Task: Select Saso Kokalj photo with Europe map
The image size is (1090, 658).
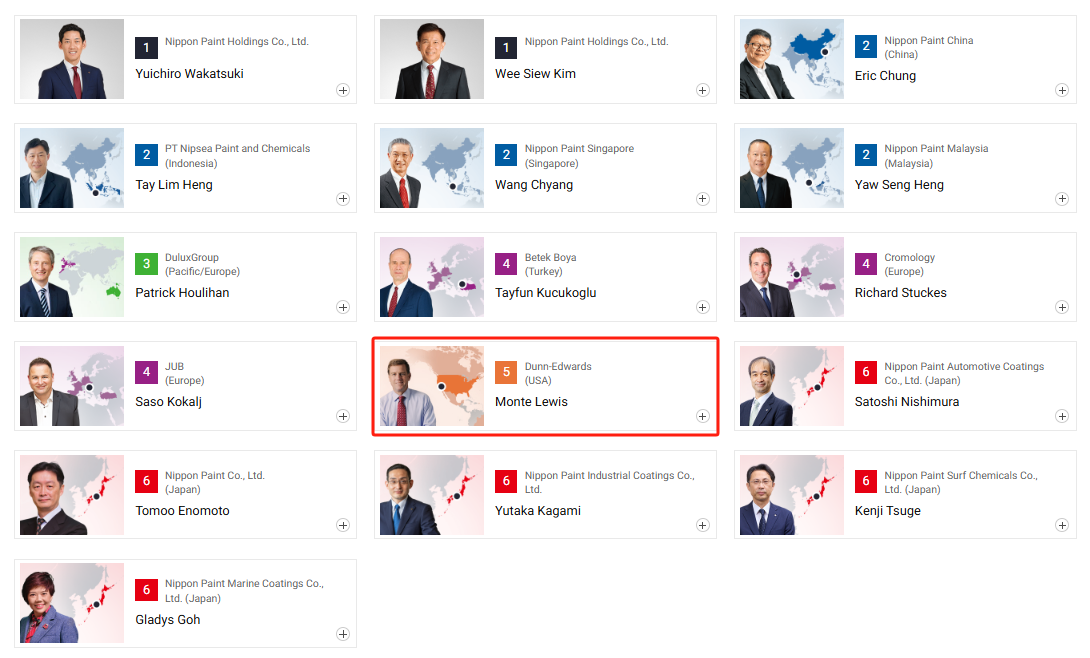Action: tap(72, 386)
